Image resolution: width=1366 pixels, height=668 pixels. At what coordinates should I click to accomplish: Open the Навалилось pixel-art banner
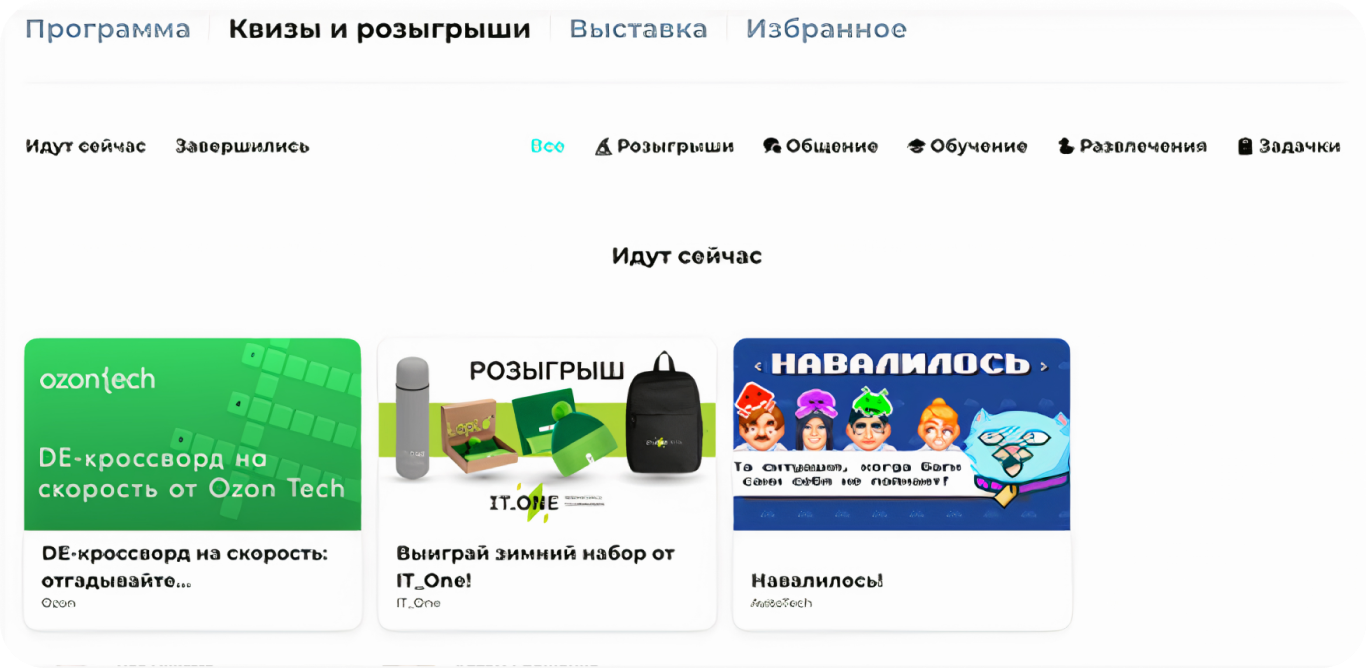point(901,434)
